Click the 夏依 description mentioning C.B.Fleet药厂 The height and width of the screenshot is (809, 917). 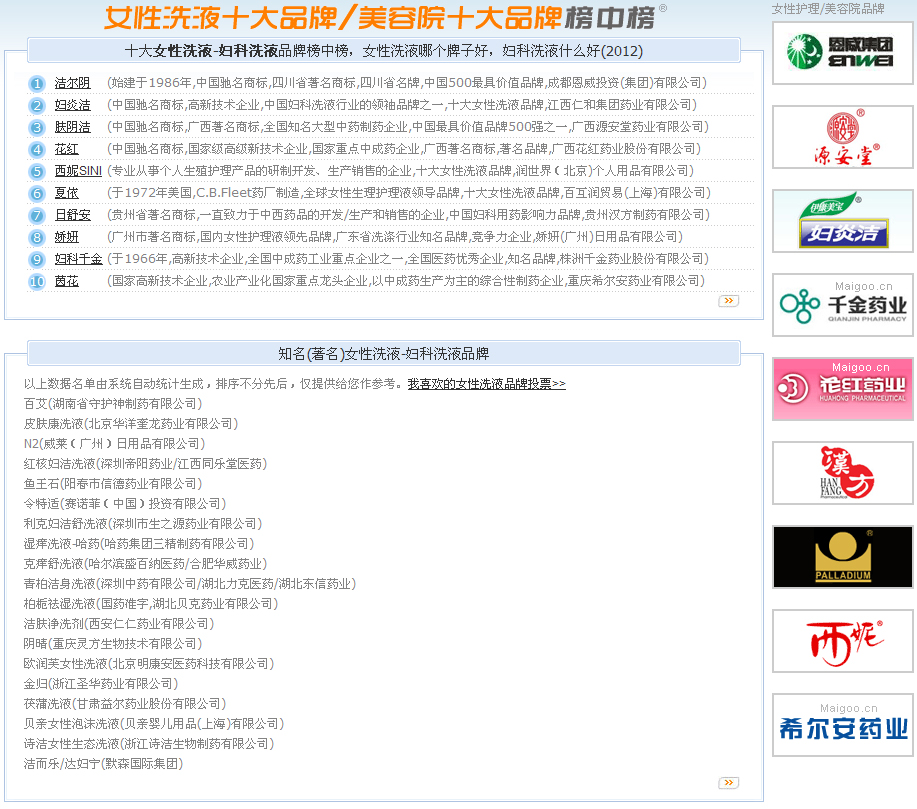click(409, 193)
